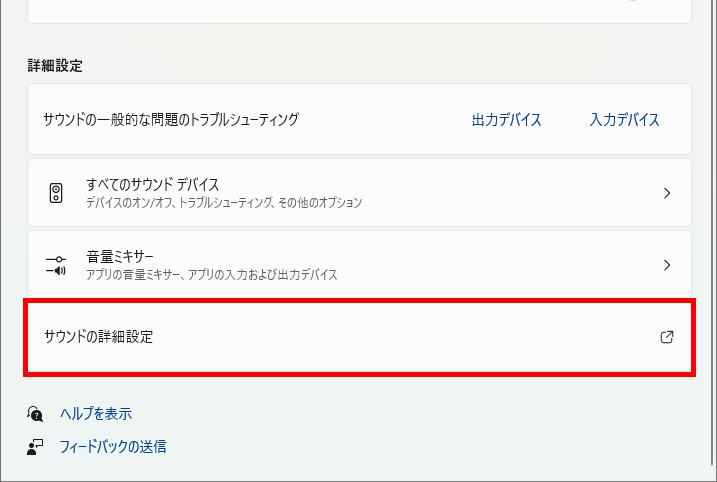This screenshot has width=717, height=482.
Task: Click the volume mixer slider icon
Action: (56, 265)
